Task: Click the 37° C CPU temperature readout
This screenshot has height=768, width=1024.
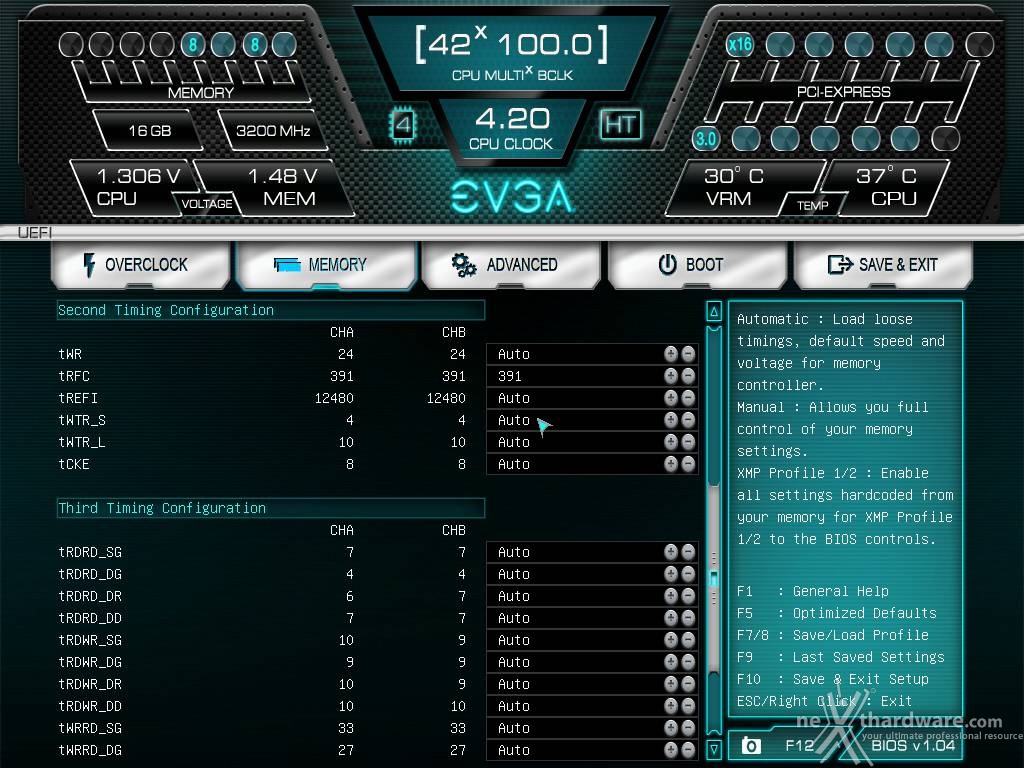Action: click(888, 187)
